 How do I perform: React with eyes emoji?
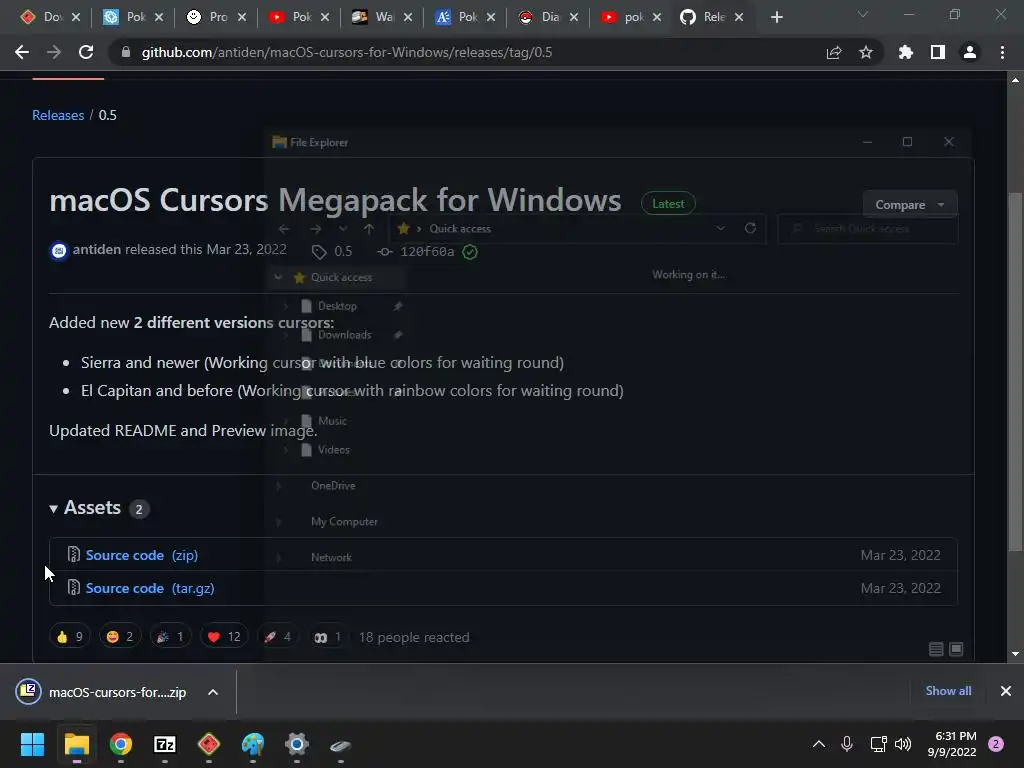328,637
